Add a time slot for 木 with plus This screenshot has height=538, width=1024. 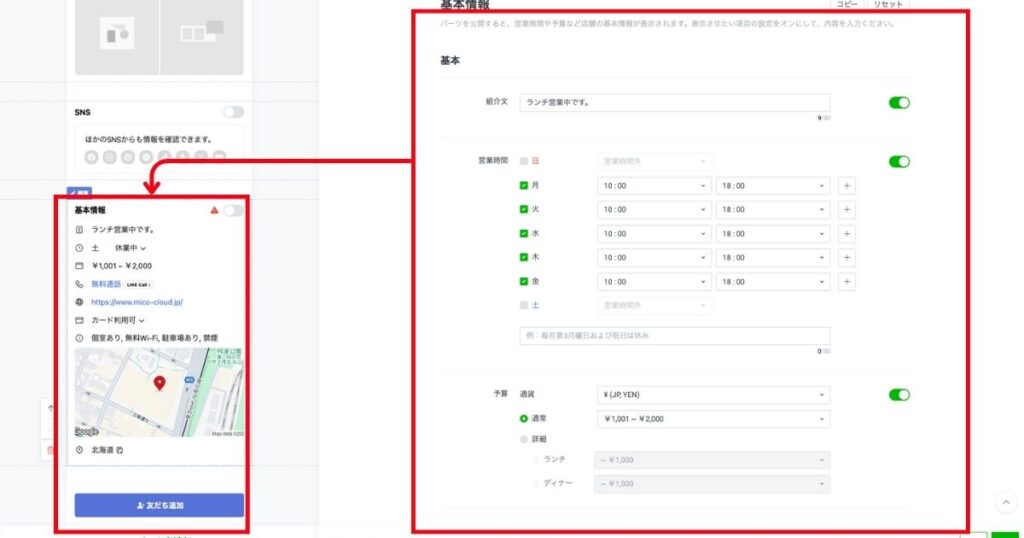pos(846,257)
